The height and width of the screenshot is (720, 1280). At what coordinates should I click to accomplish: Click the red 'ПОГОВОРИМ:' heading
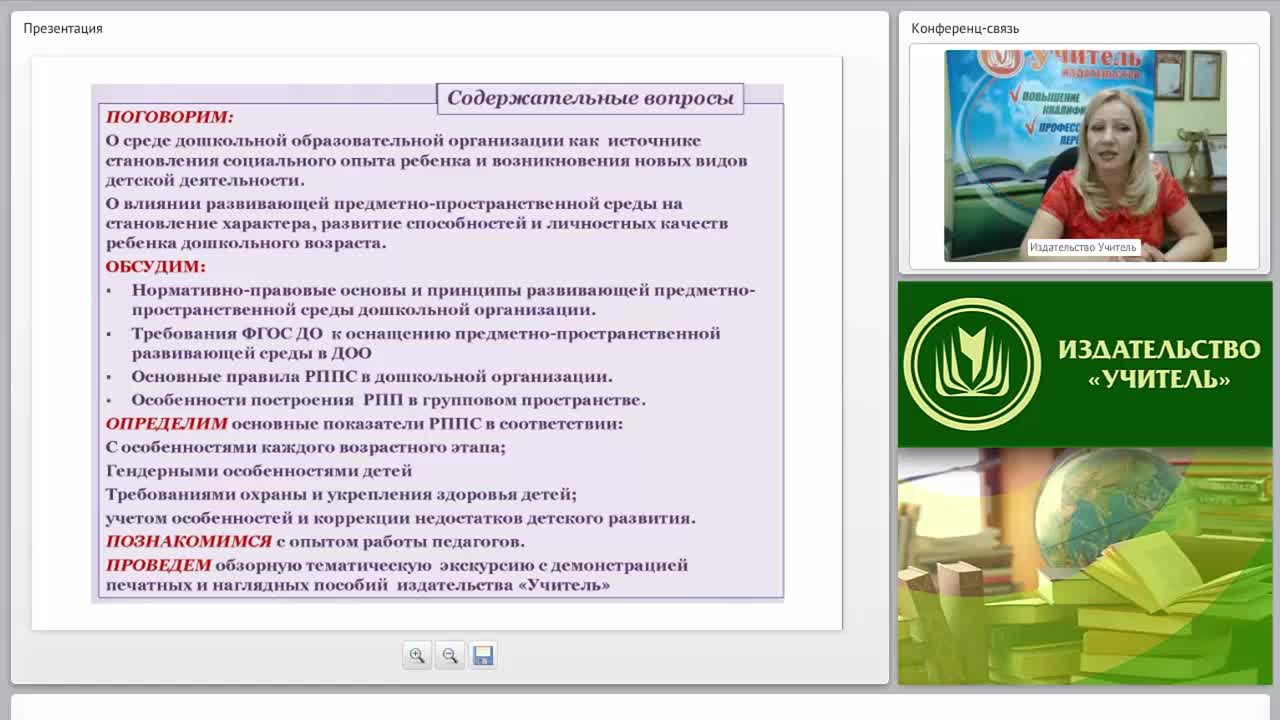[x=170, y=117]
